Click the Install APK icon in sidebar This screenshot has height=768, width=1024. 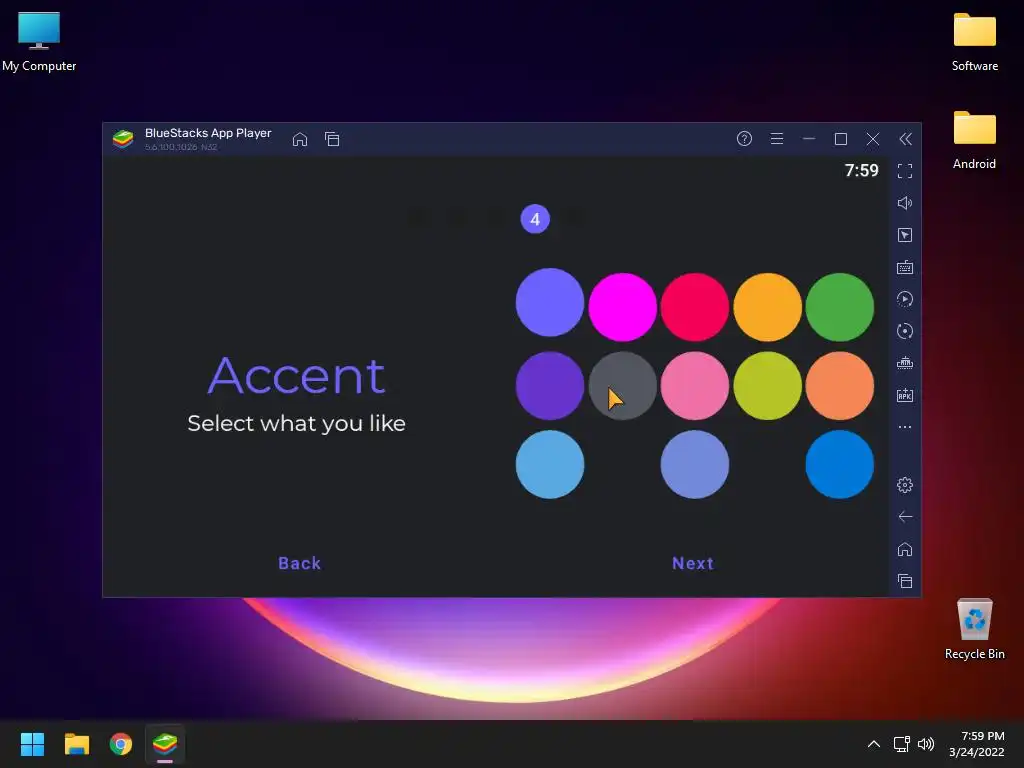click(904, 395)
